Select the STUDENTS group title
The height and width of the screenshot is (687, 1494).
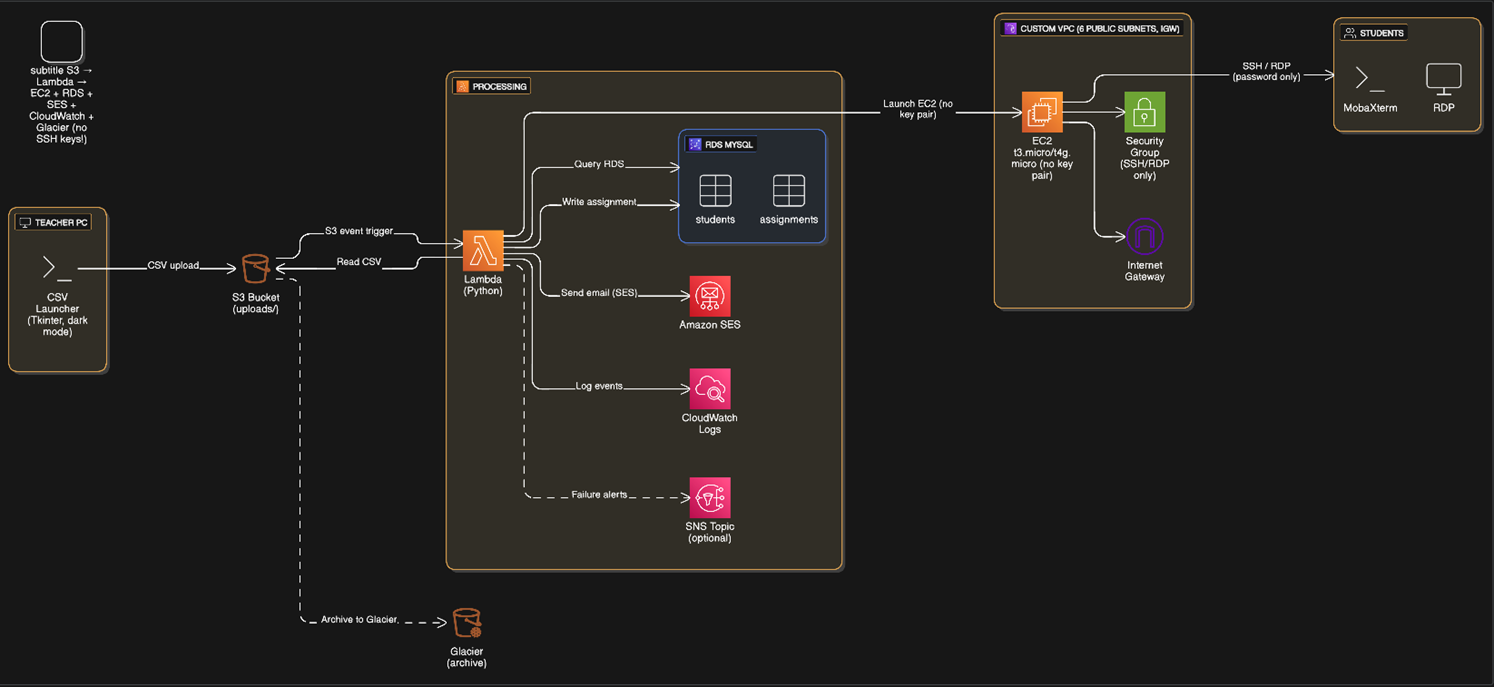1382,33
